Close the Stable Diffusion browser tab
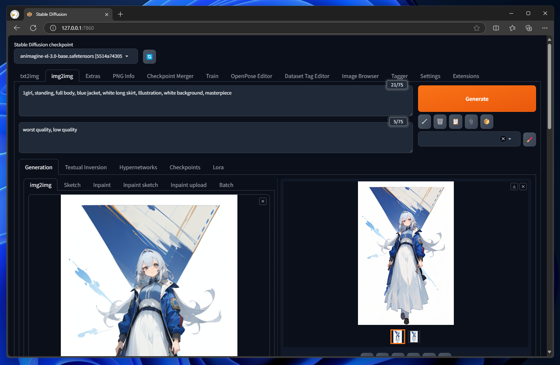Image resolution: width=560 pixels, height=365 pixels. [106, 14]
